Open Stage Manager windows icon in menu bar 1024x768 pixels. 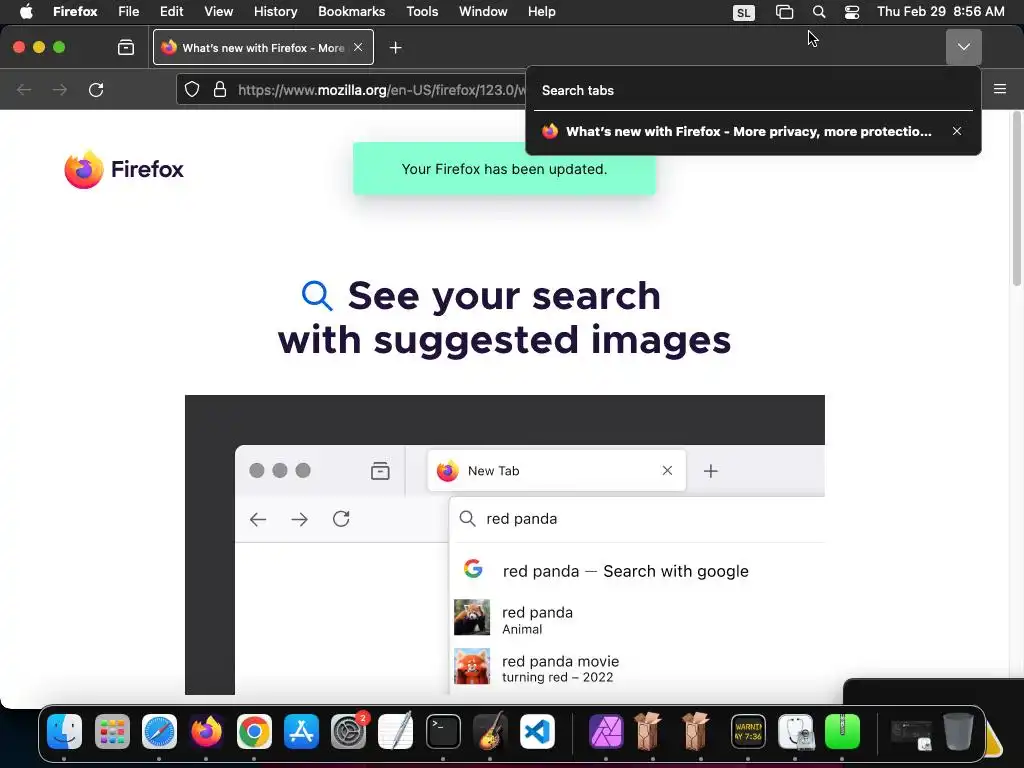pos(784,12)
